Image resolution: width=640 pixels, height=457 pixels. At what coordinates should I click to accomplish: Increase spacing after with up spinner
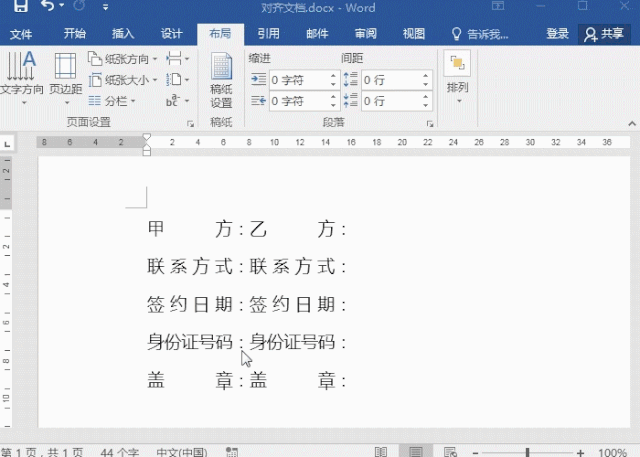[x=426, y=96]
